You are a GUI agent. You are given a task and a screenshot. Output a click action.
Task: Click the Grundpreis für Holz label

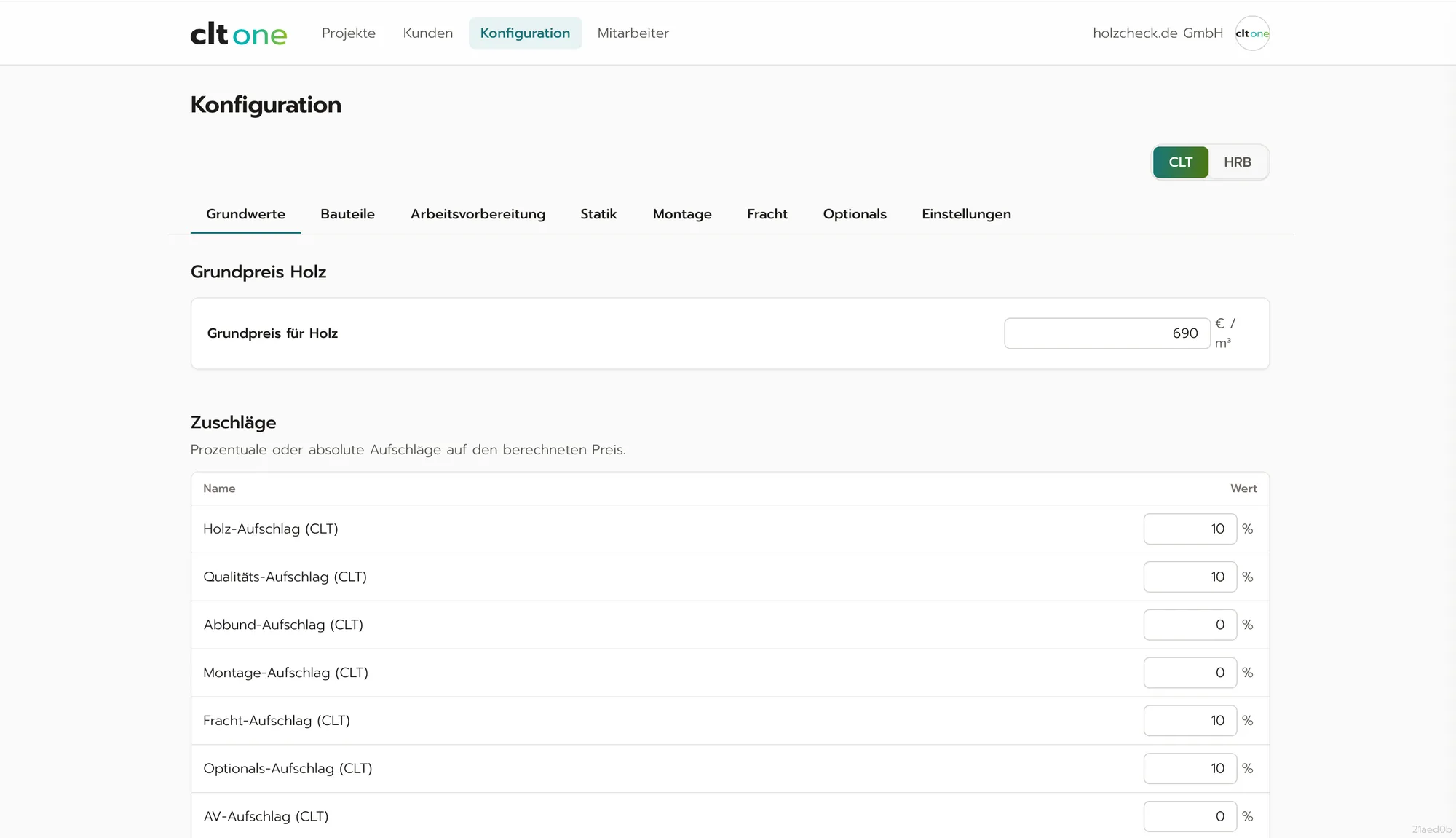pos(272,333)
